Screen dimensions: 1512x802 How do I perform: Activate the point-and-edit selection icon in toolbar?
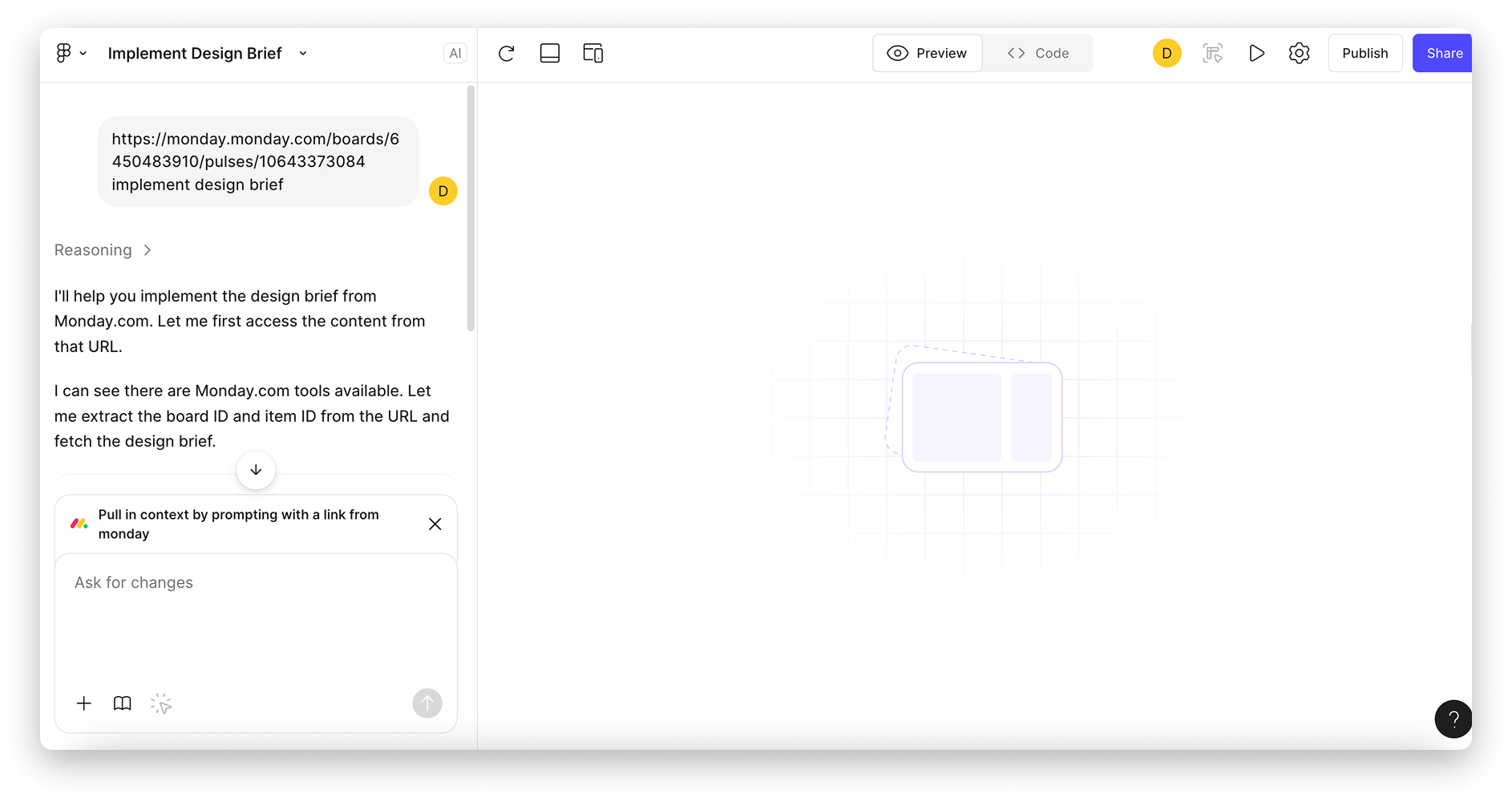[x=1213, y=54]
